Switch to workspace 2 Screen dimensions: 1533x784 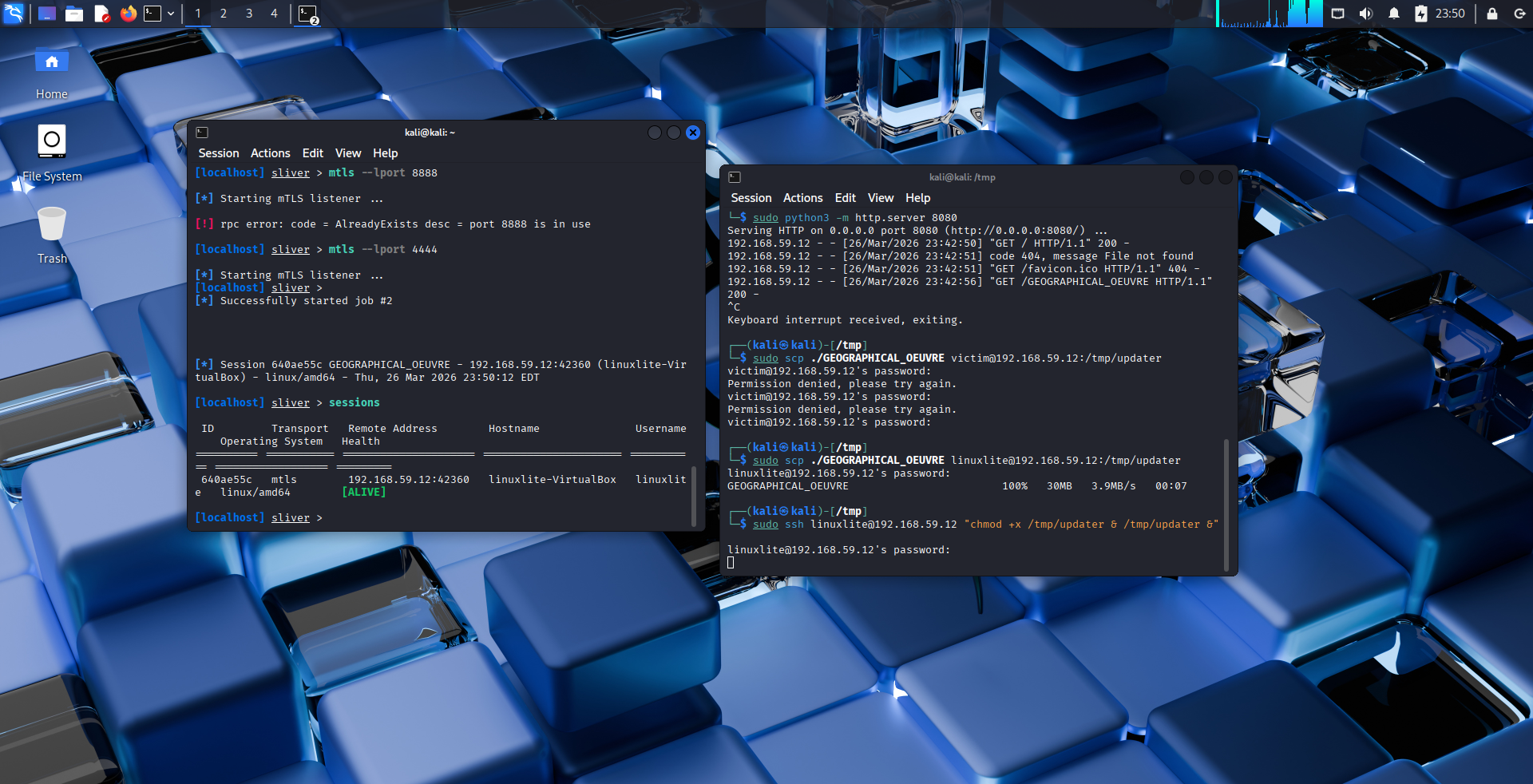coord(224,14)
